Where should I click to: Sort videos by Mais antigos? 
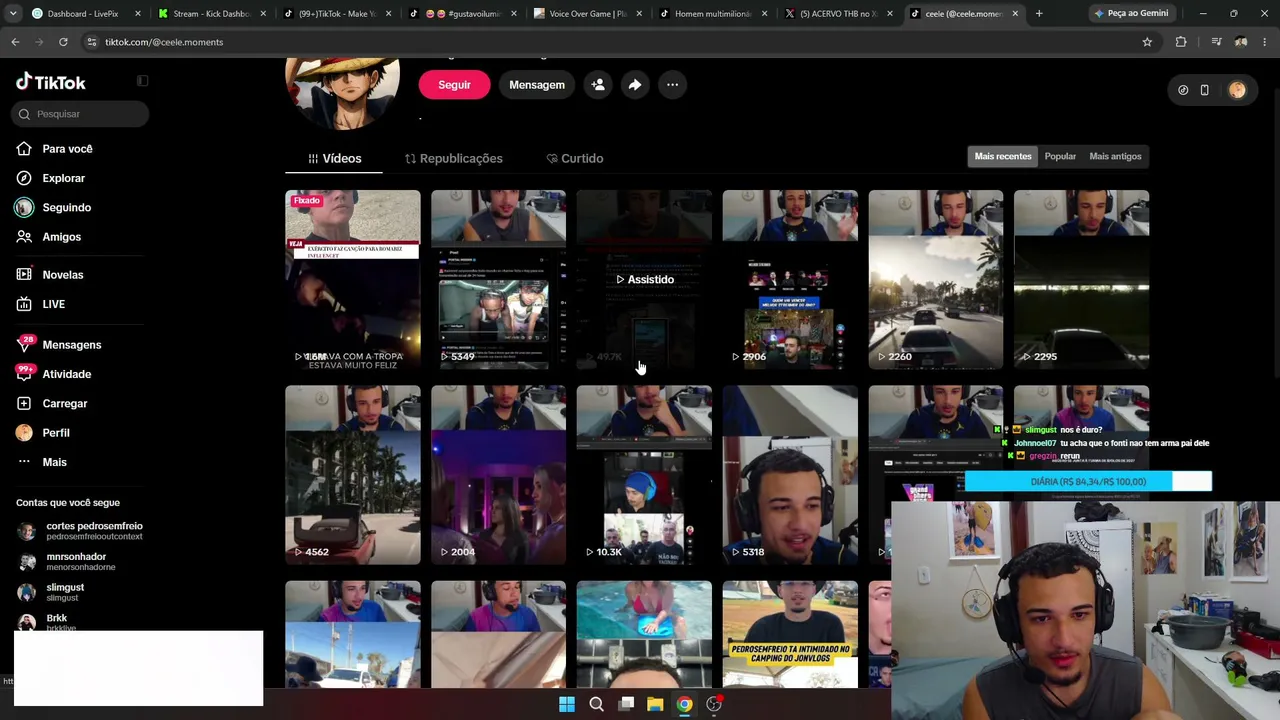tap(1115, 156)
